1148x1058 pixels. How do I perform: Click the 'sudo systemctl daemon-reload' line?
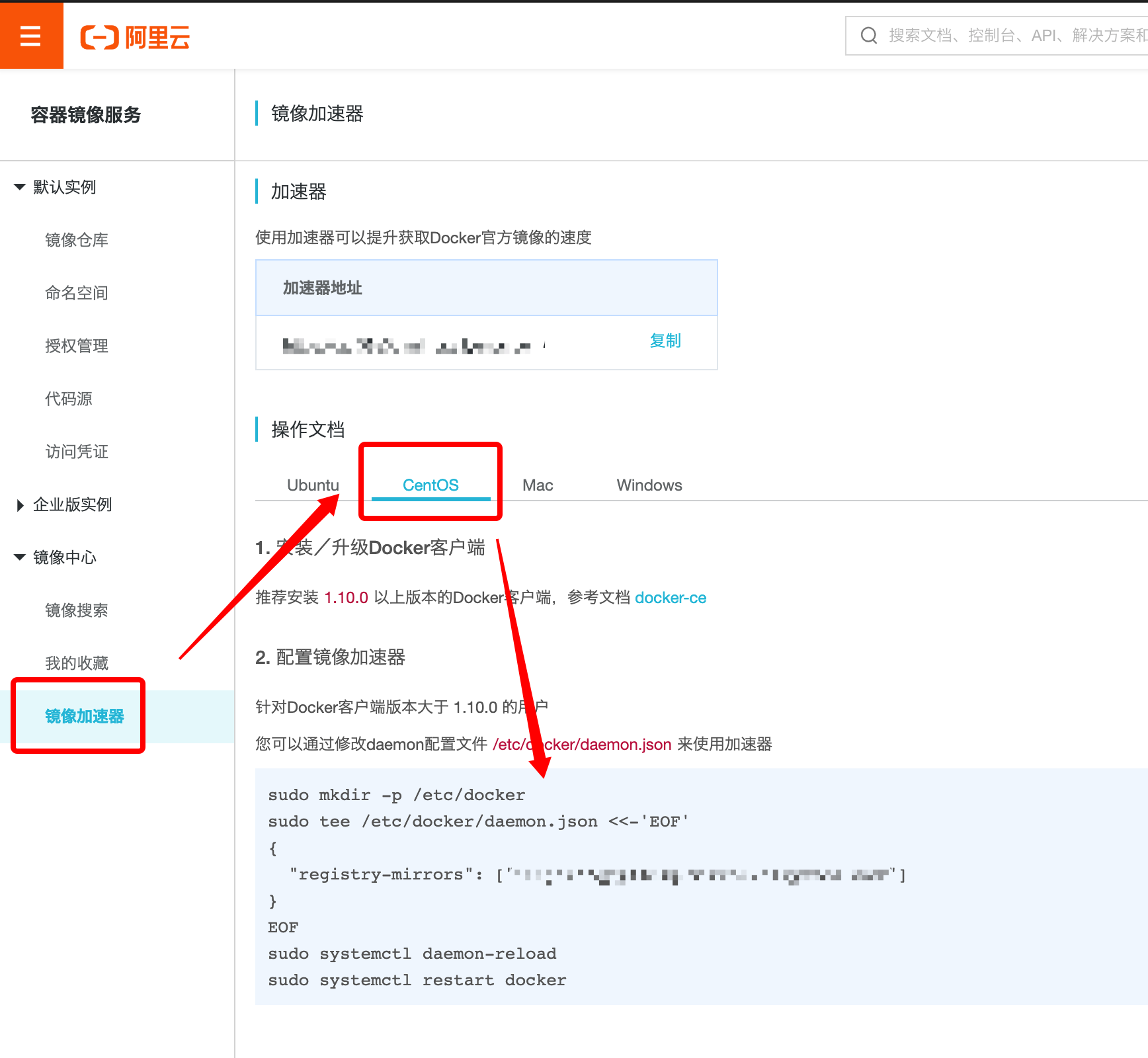pyautogui.click(x=412, y=954)
